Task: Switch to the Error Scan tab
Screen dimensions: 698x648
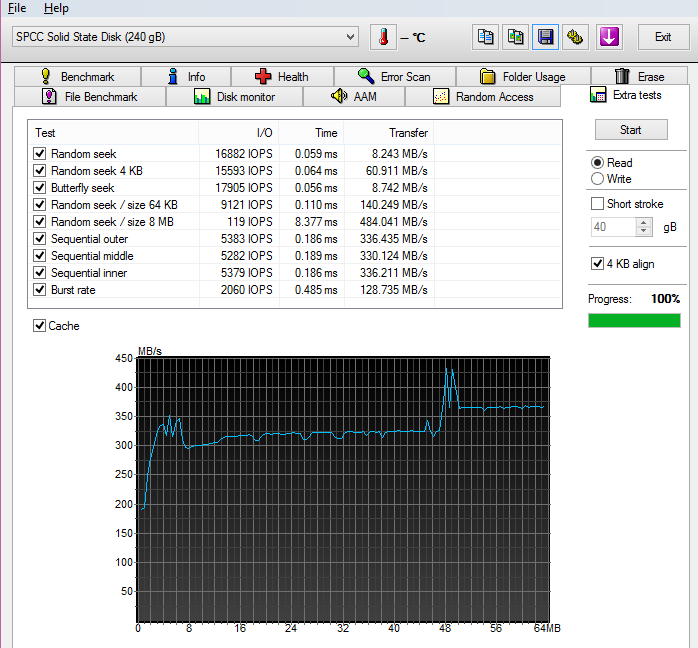Action: tap(395, 77)
